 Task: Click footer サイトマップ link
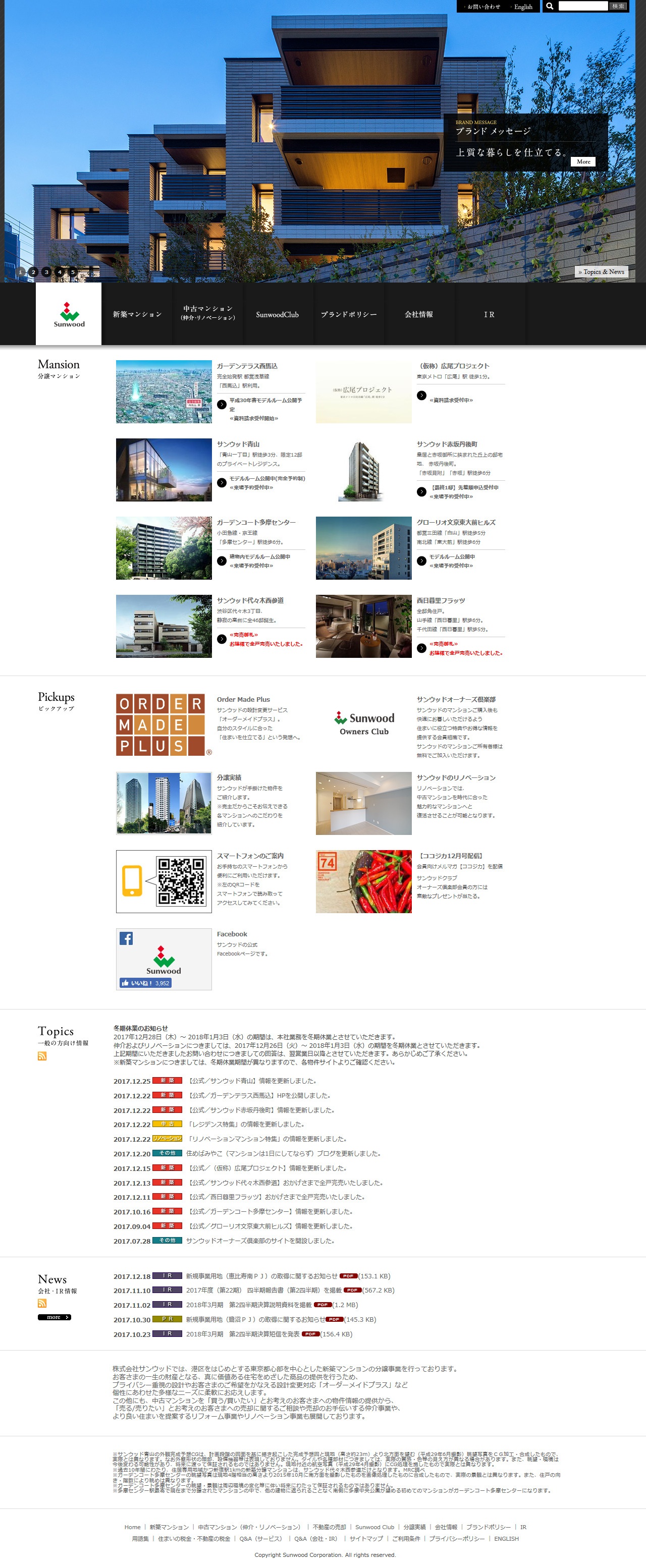[x=366, y=1538]
